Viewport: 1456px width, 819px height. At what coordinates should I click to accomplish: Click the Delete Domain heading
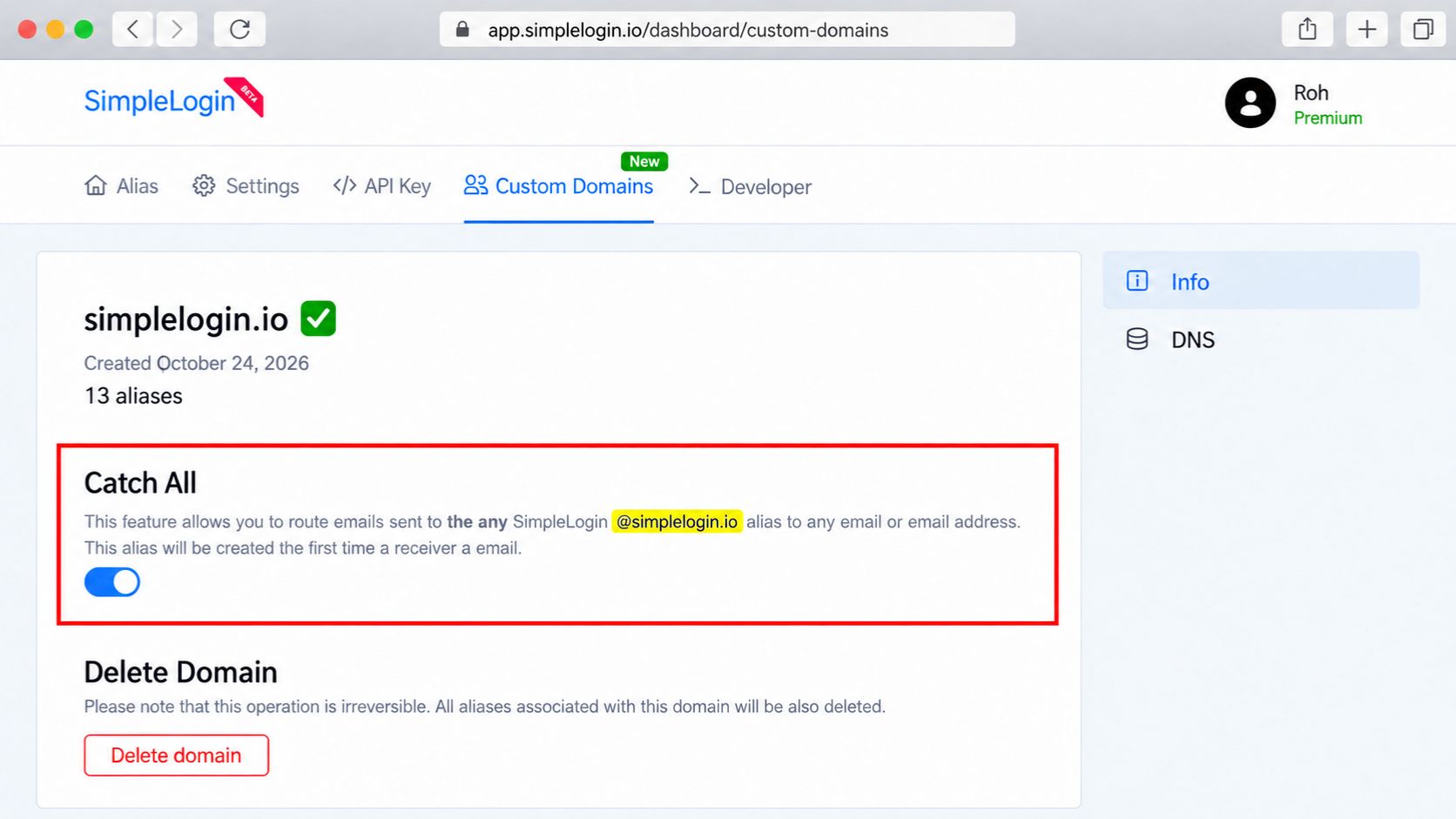(x=180, y=672)
